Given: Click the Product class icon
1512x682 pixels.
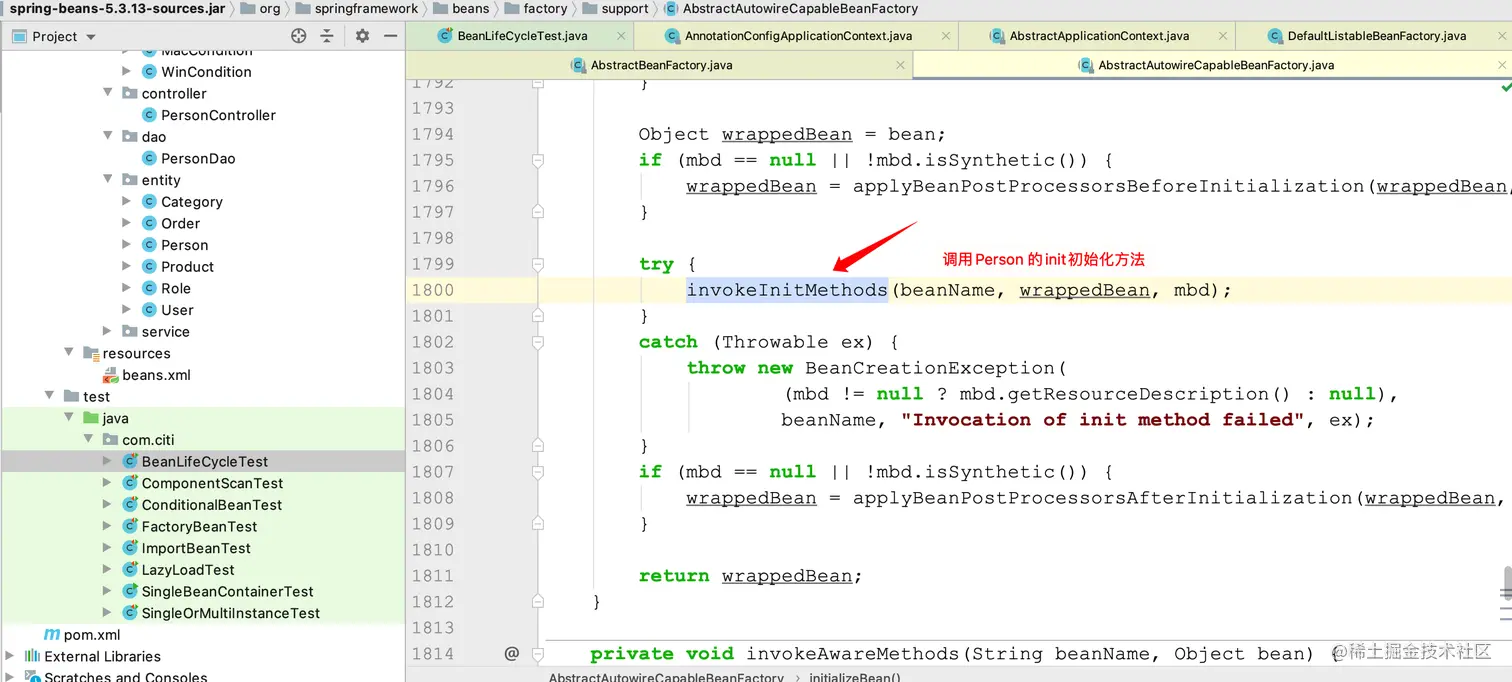Looking at the screenshot, I should coord(149,267).
